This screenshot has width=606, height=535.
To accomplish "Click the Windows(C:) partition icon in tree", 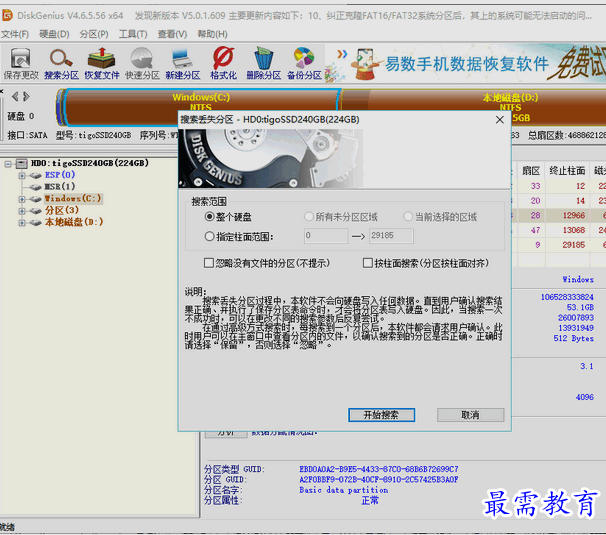I will (x=35, y=199).
